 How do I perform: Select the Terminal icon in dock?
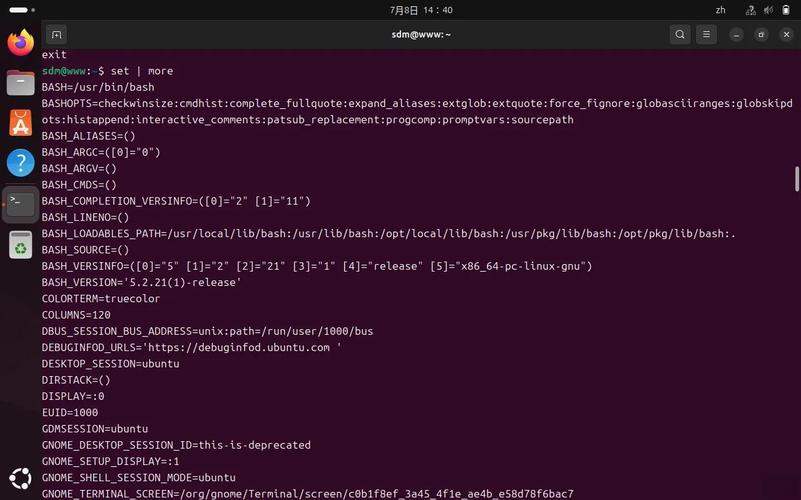(x=20, y=204)
